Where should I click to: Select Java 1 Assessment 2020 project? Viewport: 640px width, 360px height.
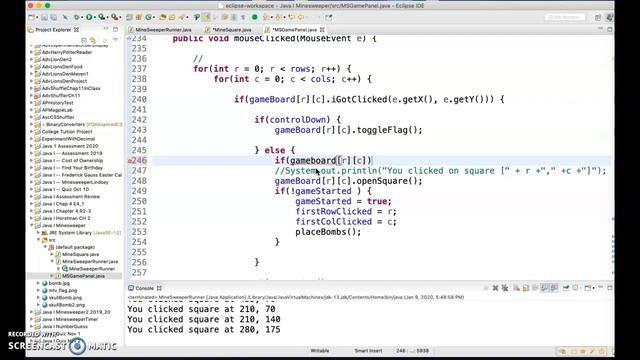coord(70,146)
